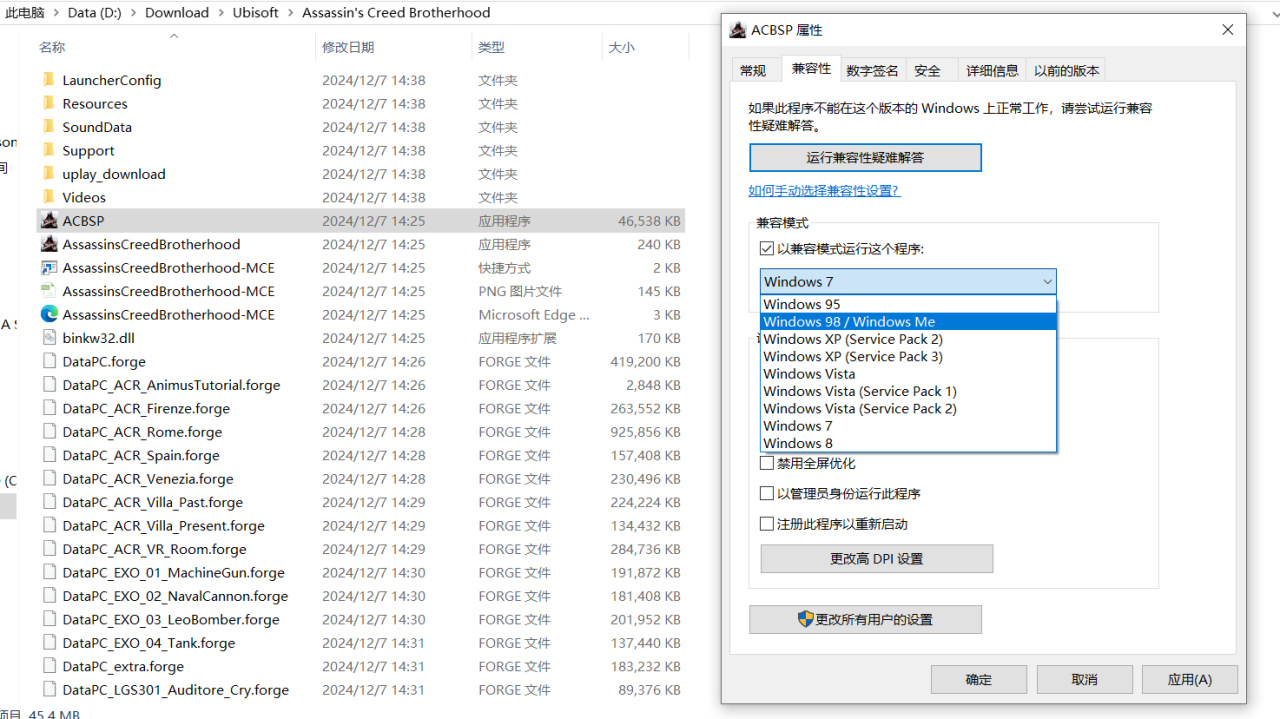Screen dimensions: 1280x719
Task: Sort files by 类型 column header
Action: click(x=537, y=47)
